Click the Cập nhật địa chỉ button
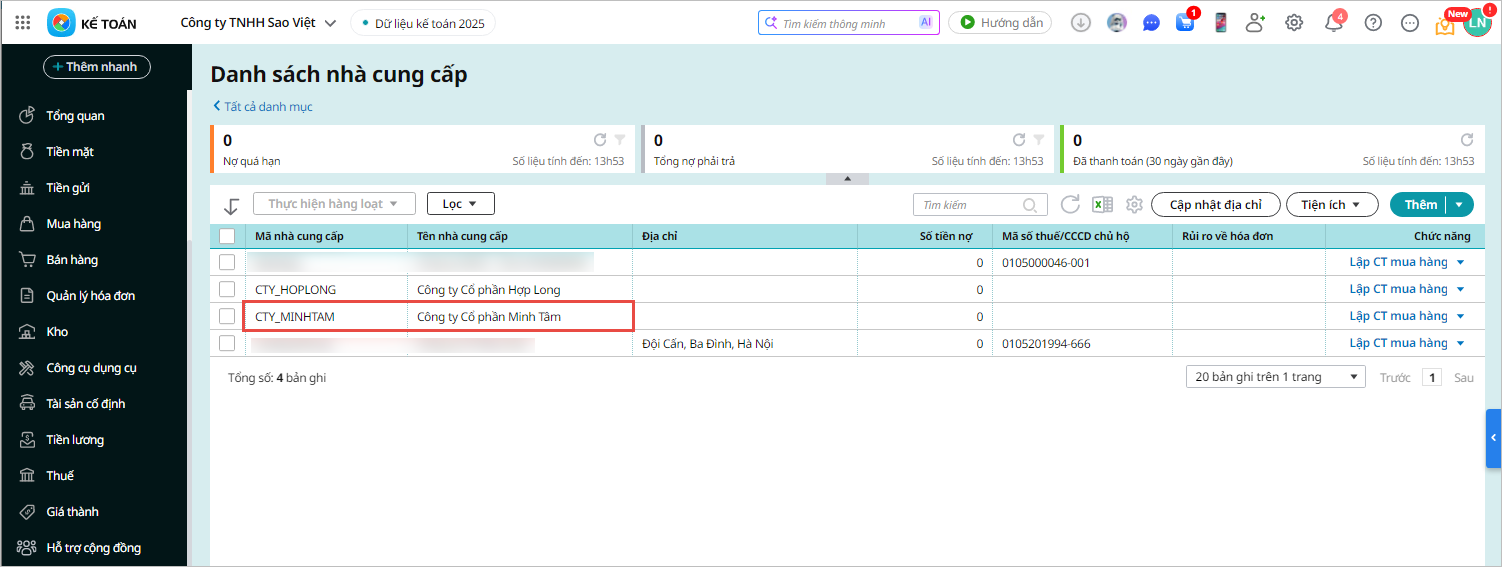Viewport: 1502px width, 567px height. tap(1215, 205)
